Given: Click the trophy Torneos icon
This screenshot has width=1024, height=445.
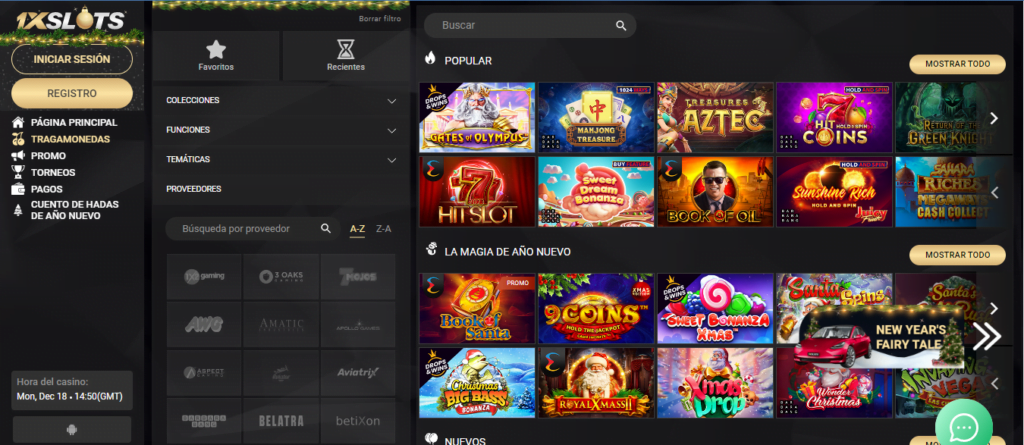Looking at the screenshot, I should 18,173.
